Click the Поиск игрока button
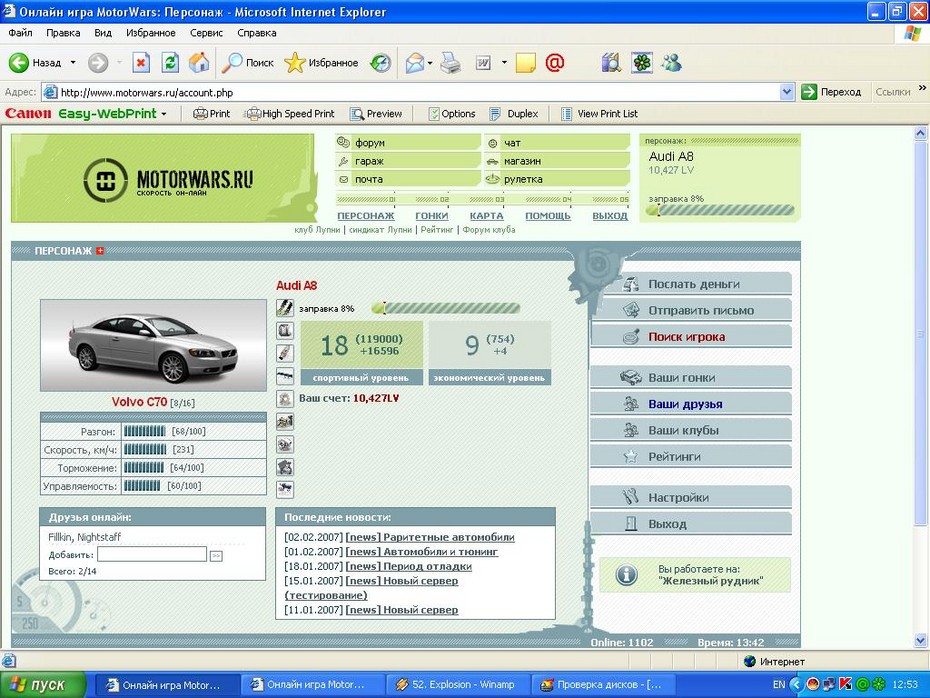 pyautogui.click(x=691, y=337)
